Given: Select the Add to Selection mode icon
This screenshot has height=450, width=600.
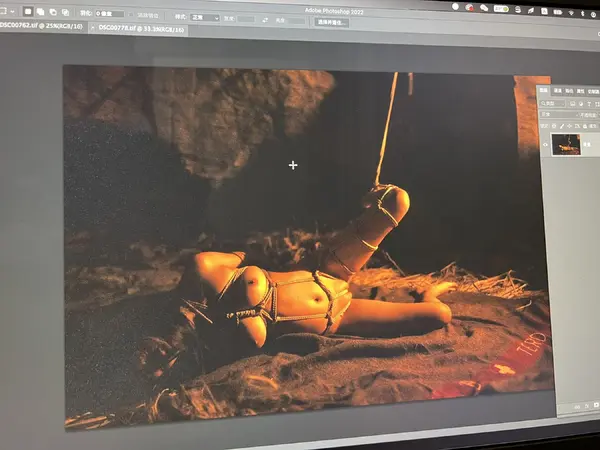Looking at the screenshot, I should [x=39, y=12].
